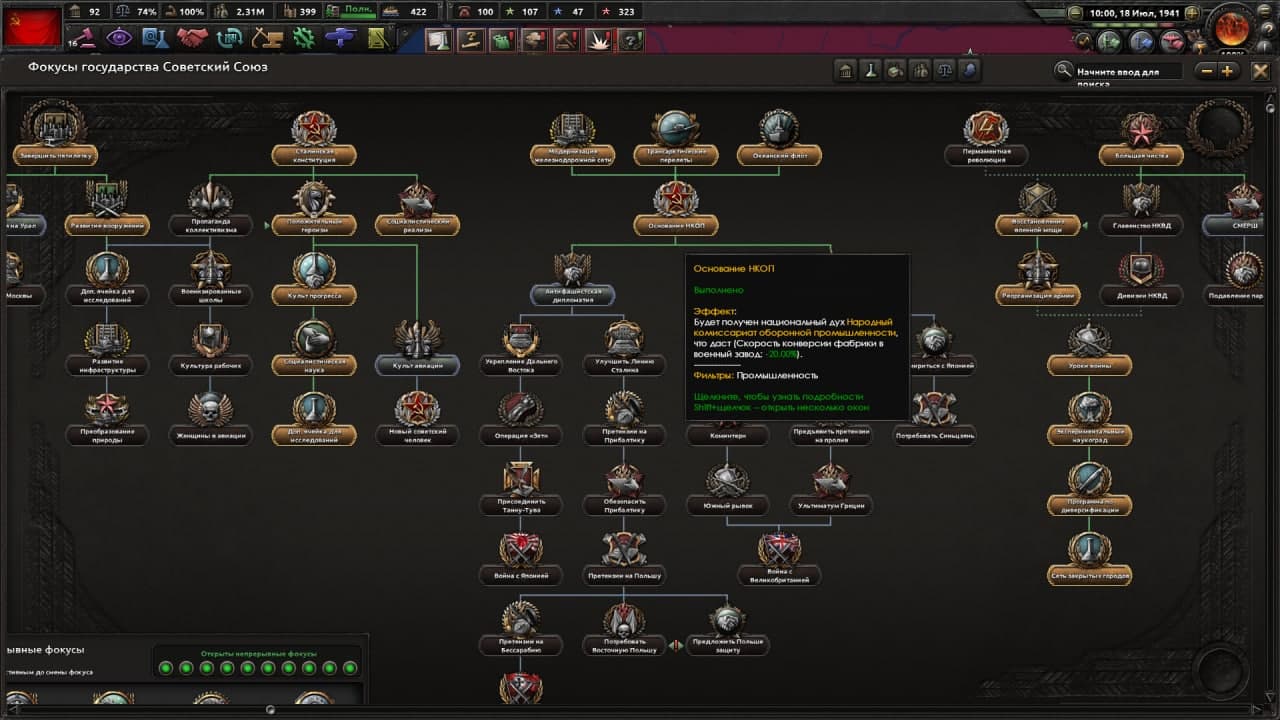Click the convoys indicator showing 422
This screenshot has height=720, width=1280.
[408, 12]
